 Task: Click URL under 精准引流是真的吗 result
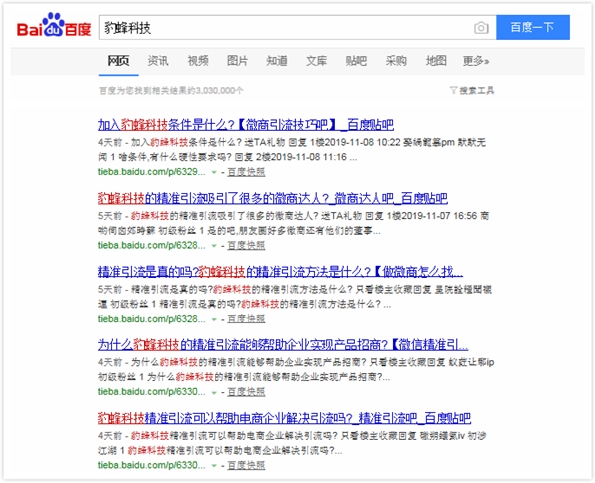(151, 319)
